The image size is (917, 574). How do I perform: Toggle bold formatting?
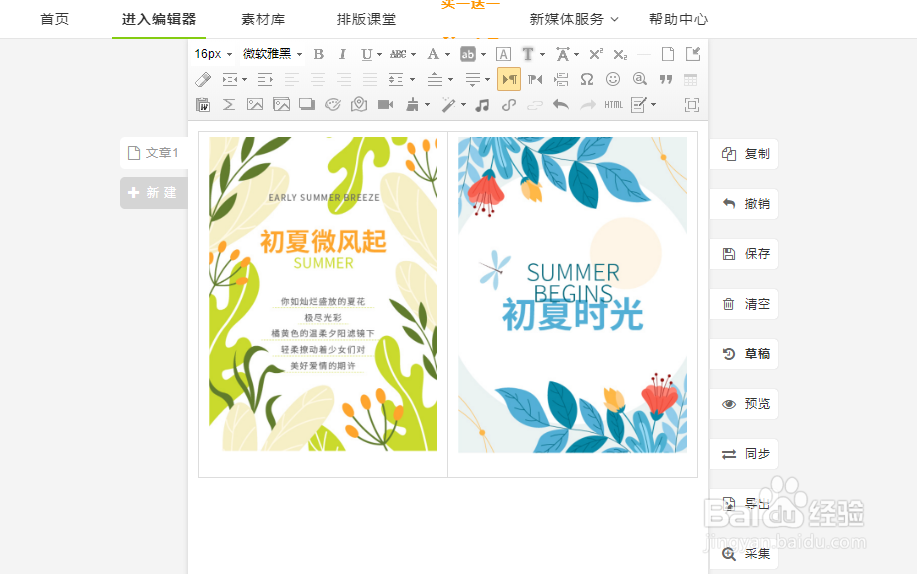tap(319, 54)
